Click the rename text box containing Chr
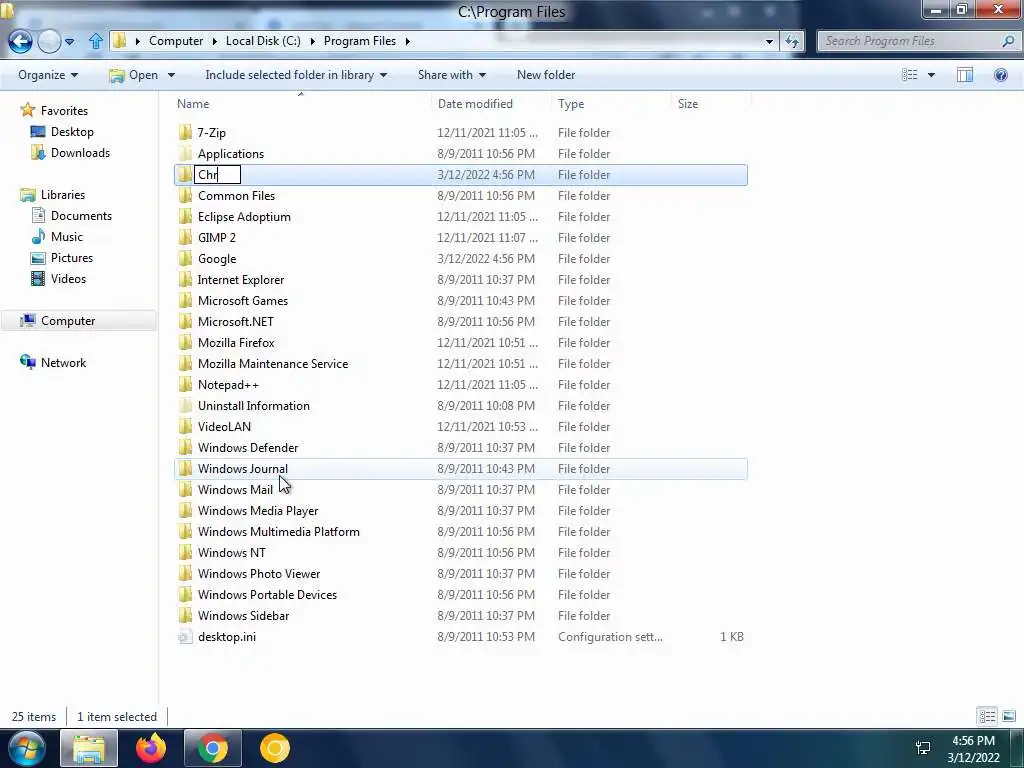The image size is (1024, 768). [217, 175]
